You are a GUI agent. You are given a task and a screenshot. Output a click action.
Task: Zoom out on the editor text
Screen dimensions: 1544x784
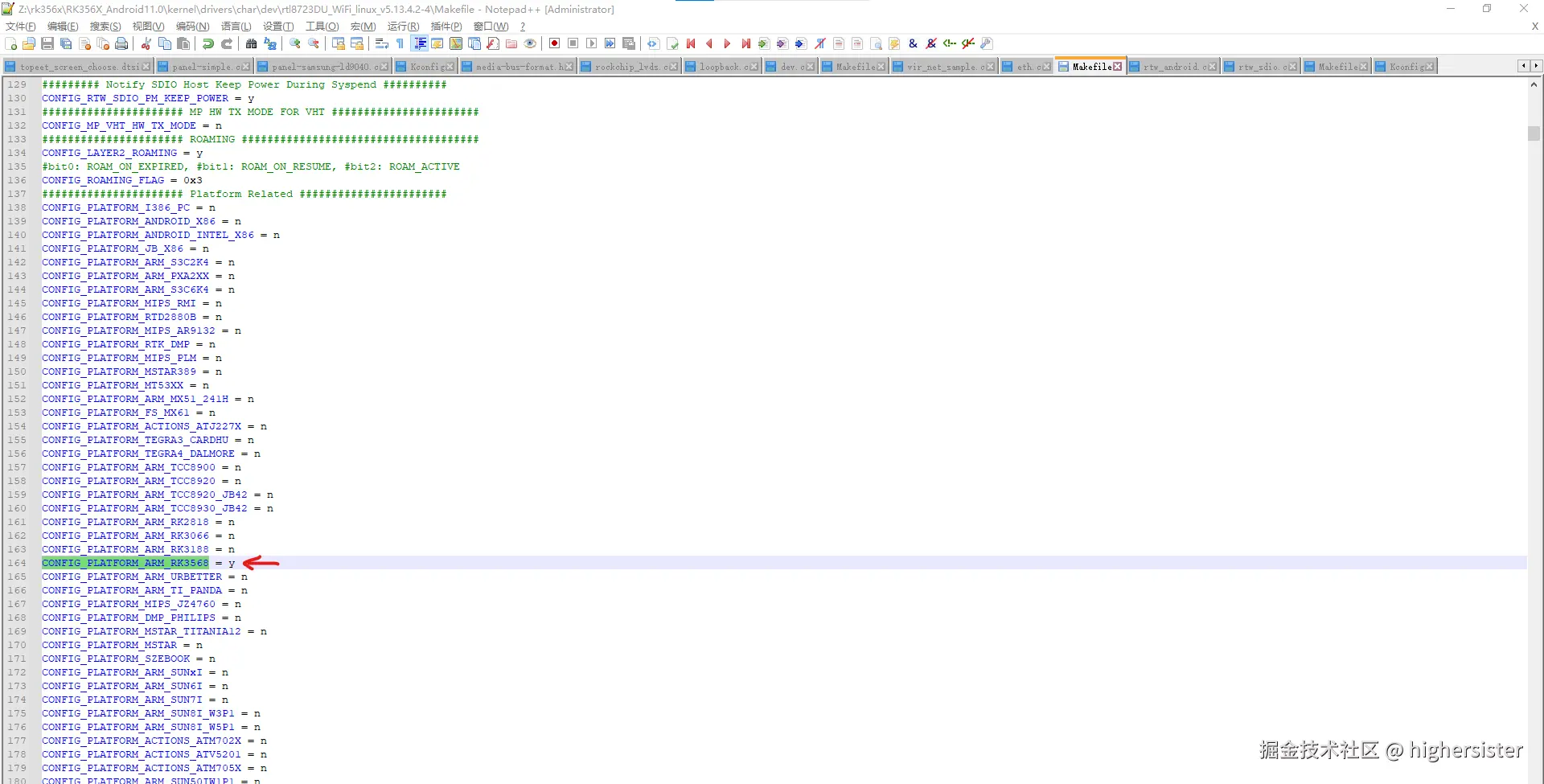pos(314,43)
